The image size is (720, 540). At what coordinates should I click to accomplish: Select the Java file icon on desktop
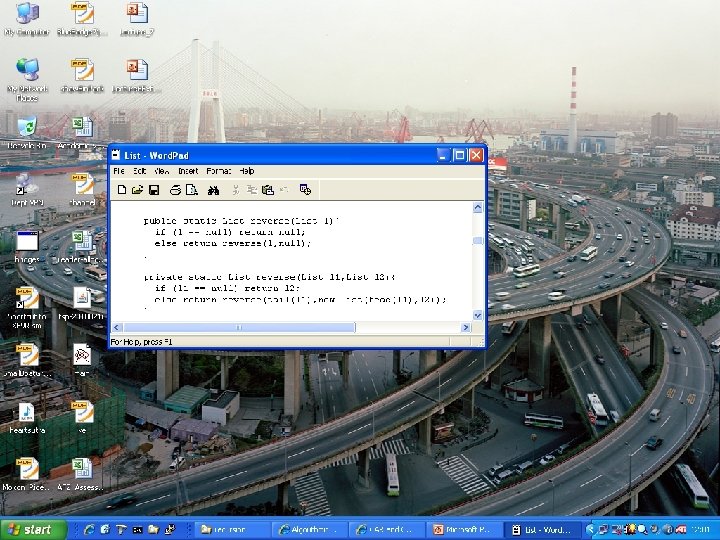point(82,303)
